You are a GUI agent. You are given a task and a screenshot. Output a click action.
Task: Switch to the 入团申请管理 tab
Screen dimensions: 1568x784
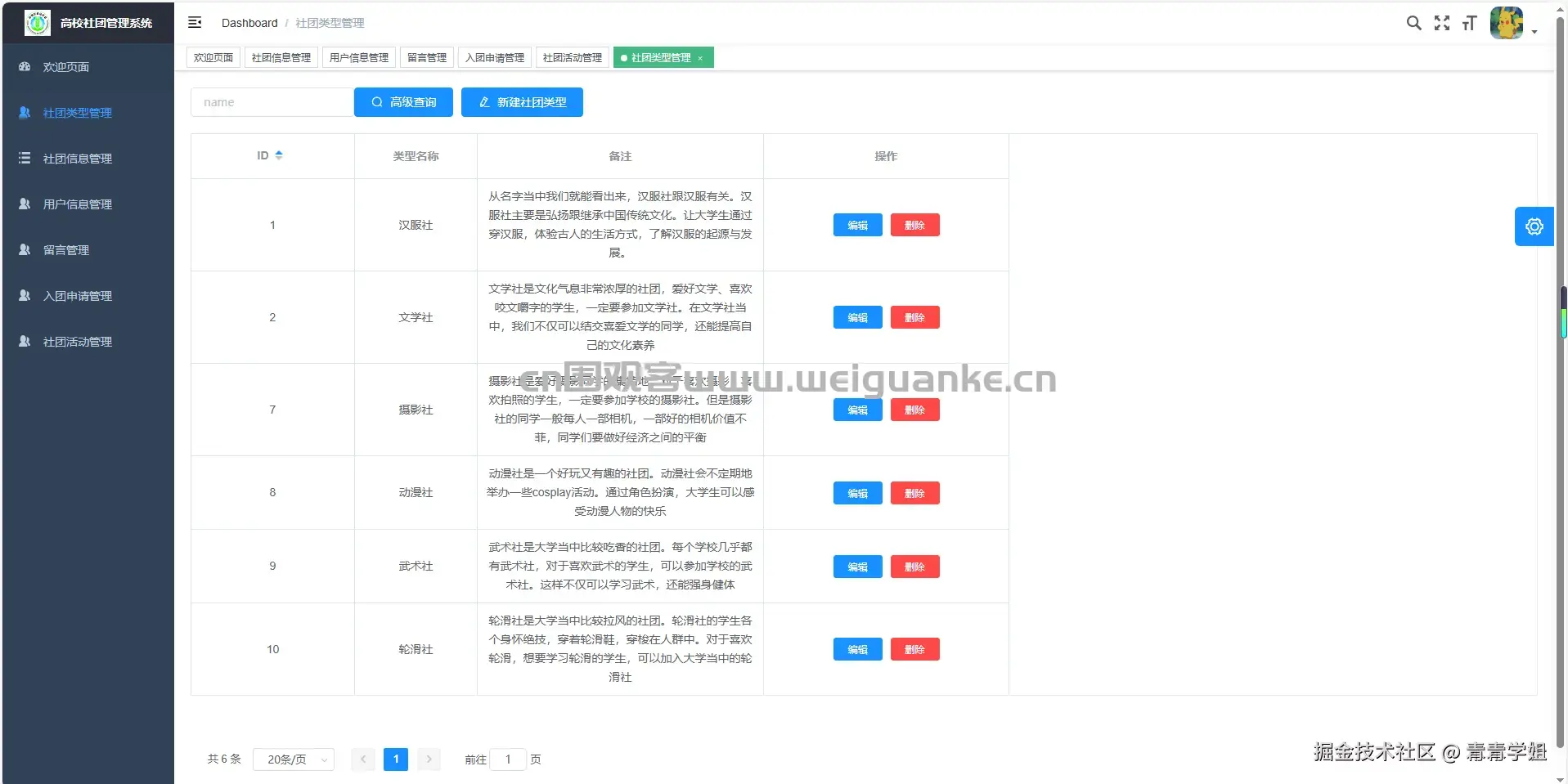[495, 58]
